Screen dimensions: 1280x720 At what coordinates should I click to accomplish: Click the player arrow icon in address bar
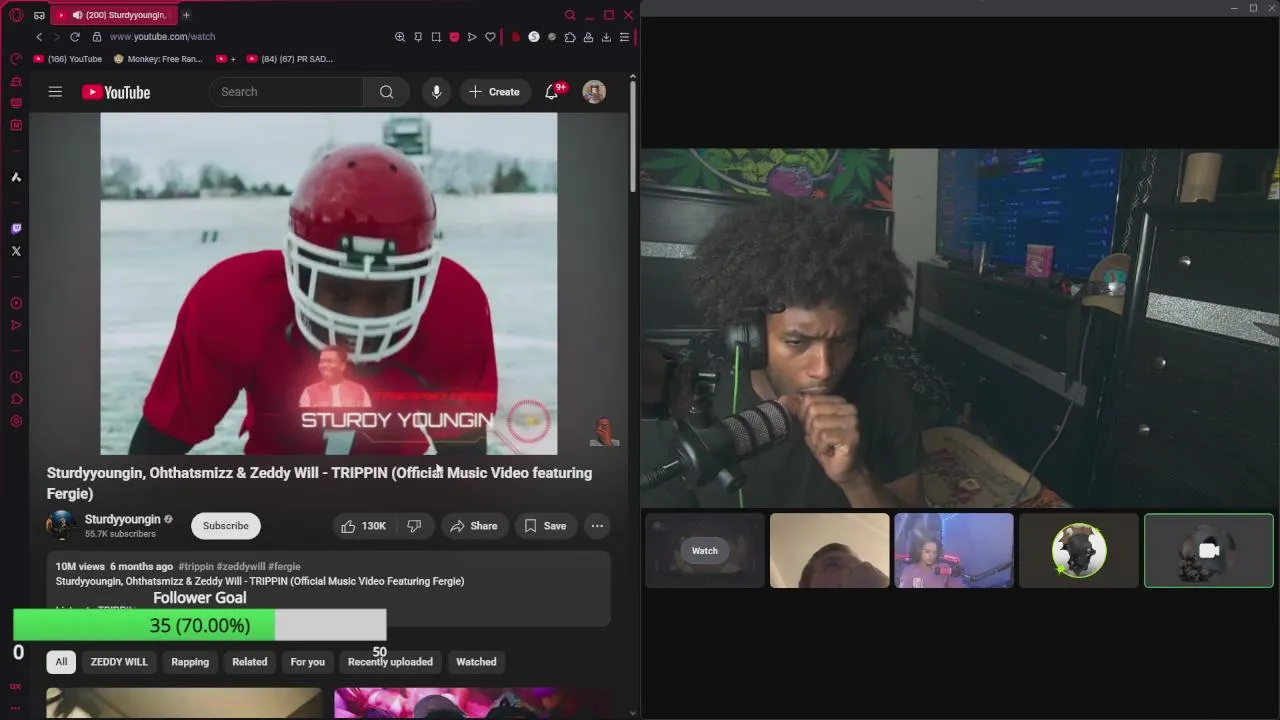coord(472,37)
